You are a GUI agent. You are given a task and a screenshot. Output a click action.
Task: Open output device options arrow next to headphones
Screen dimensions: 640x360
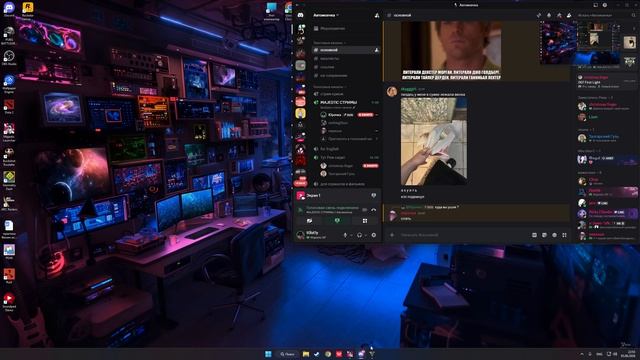365,235
